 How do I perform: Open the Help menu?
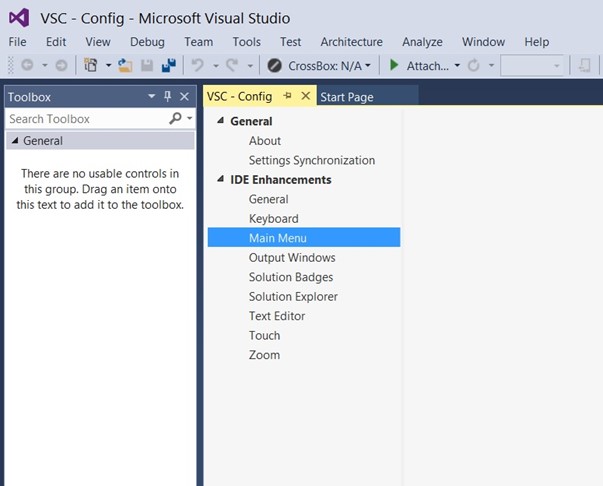(x=537, y=42)
